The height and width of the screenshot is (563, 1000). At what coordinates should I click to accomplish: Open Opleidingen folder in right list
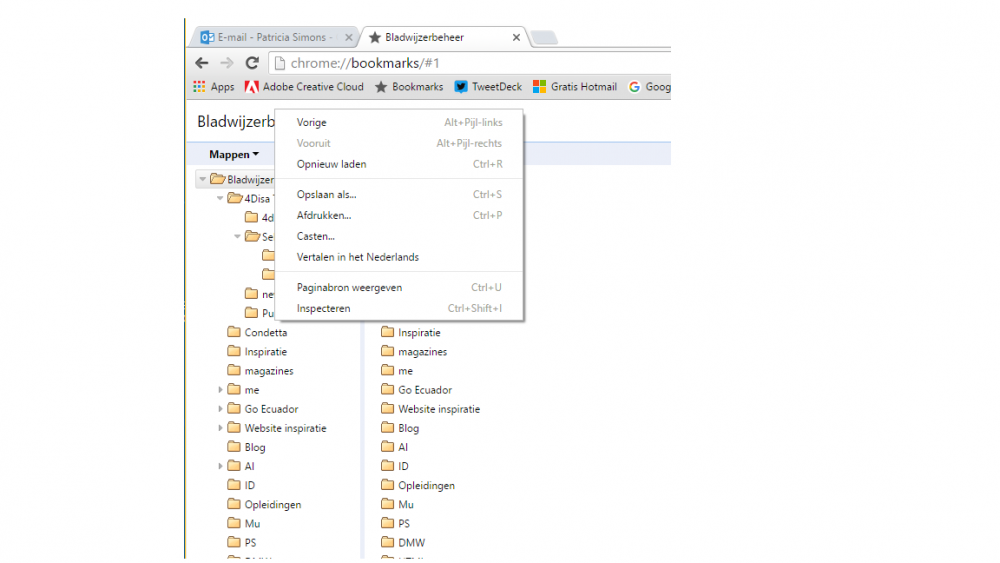418,485
